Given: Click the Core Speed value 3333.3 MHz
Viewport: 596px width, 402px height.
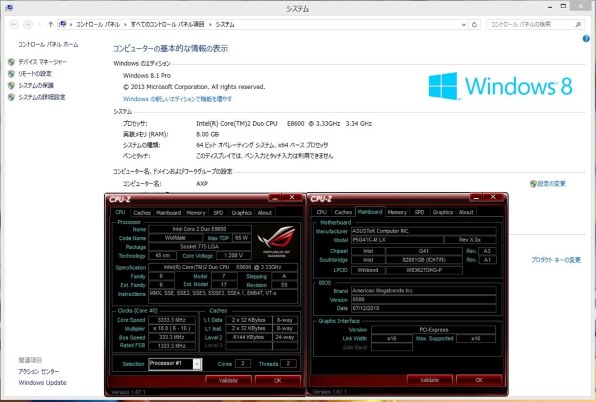Looking at the screenshot, I should coord(172,320).
